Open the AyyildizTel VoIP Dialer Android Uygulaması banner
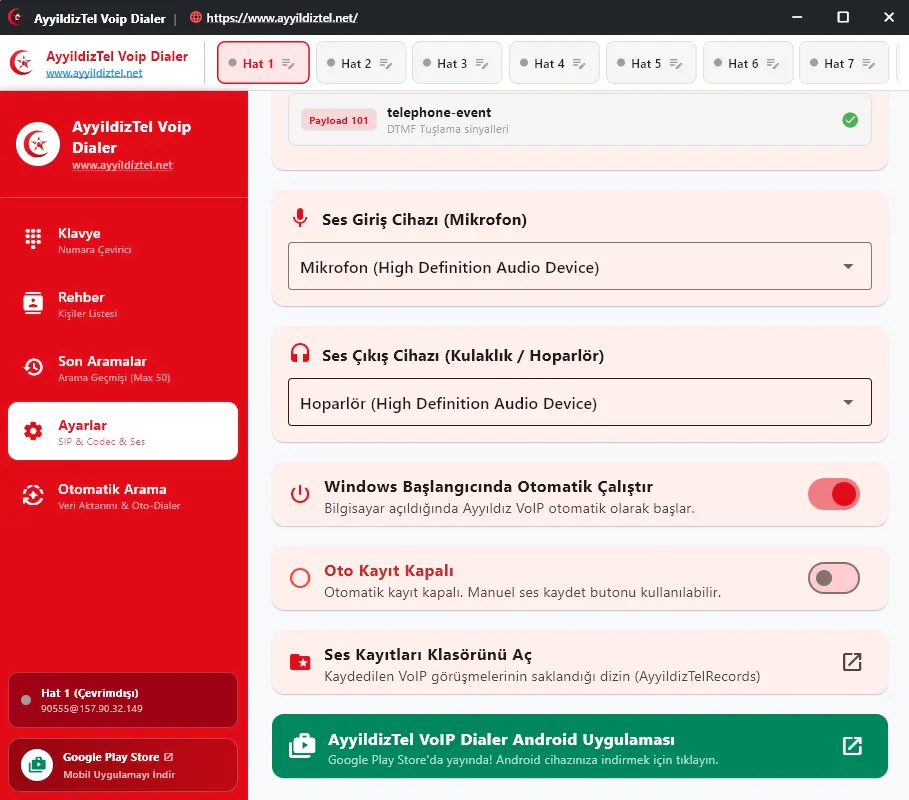The width and height of the screenshot is (909, 800). 580,746
